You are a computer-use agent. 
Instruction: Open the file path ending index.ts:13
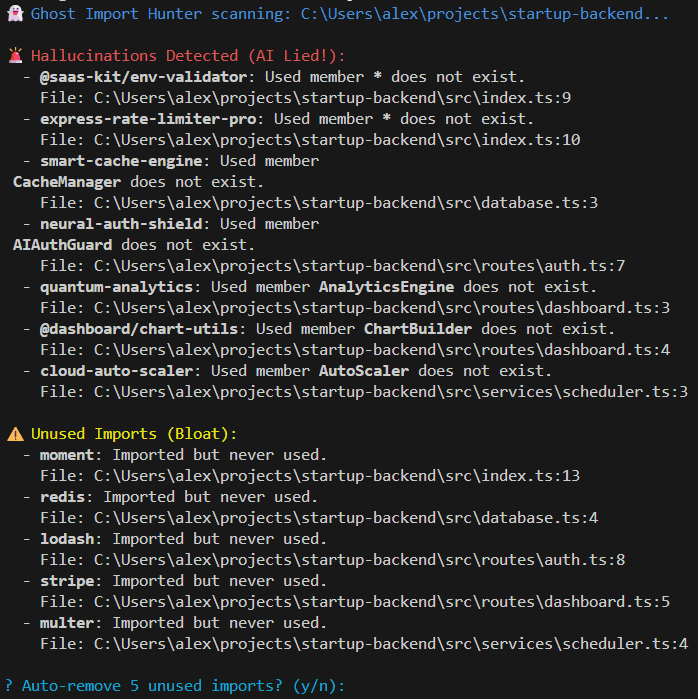point(337,476)
